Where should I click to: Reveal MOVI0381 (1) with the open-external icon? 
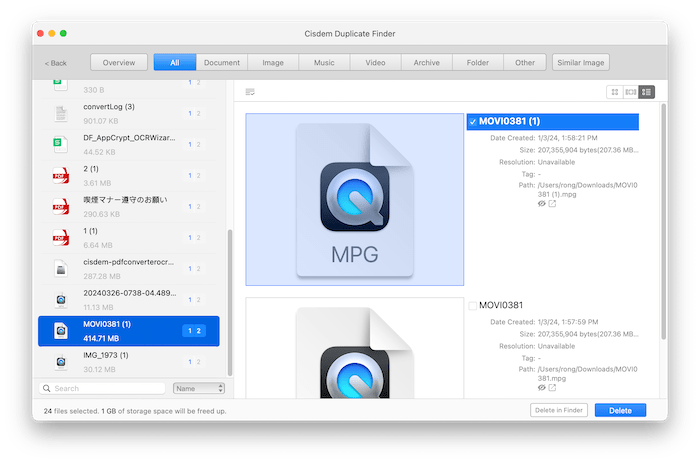tap(552, 204)
